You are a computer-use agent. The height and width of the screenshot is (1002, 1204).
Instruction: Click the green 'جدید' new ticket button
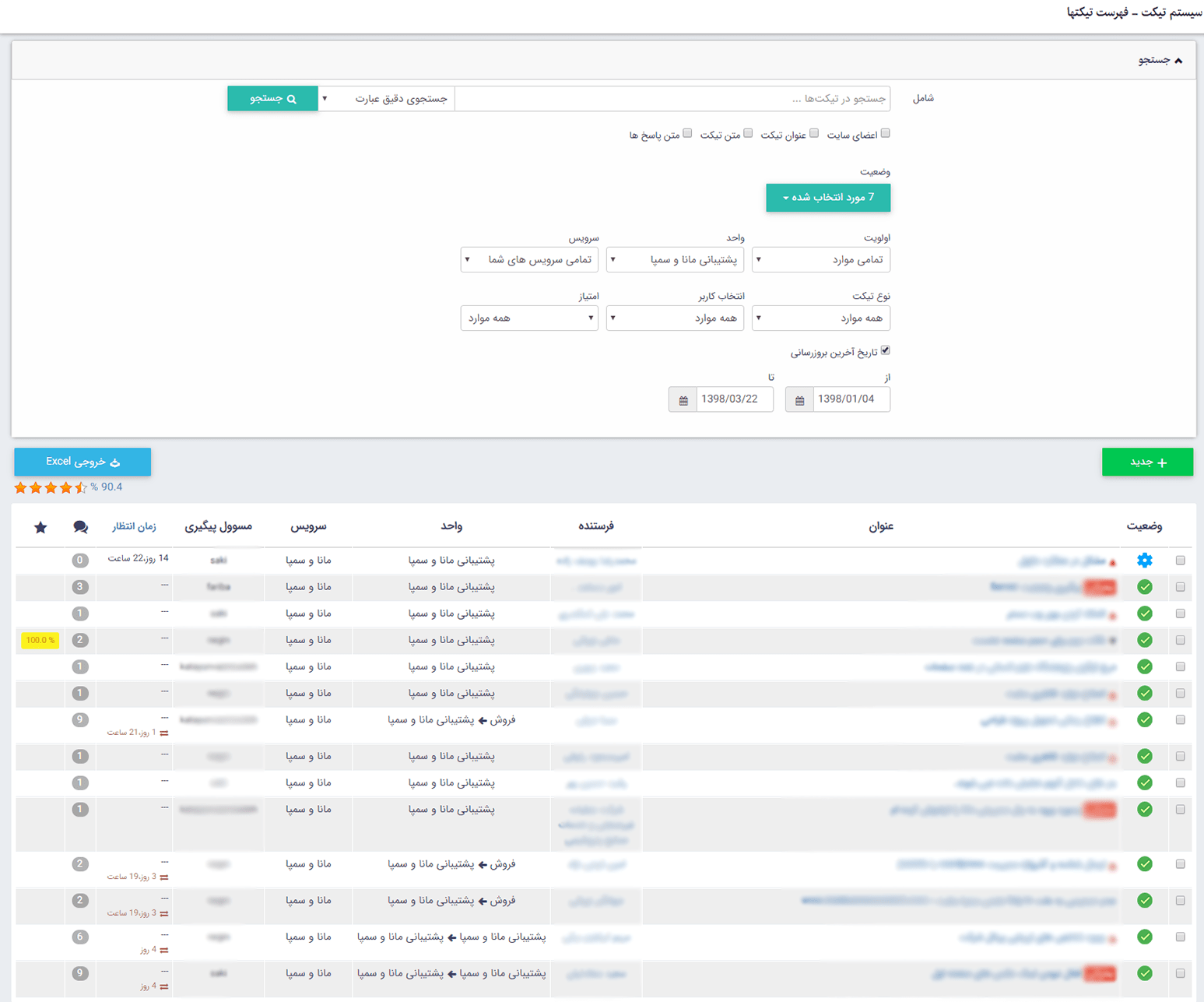pyautogui.click(x=1147, y=462)
